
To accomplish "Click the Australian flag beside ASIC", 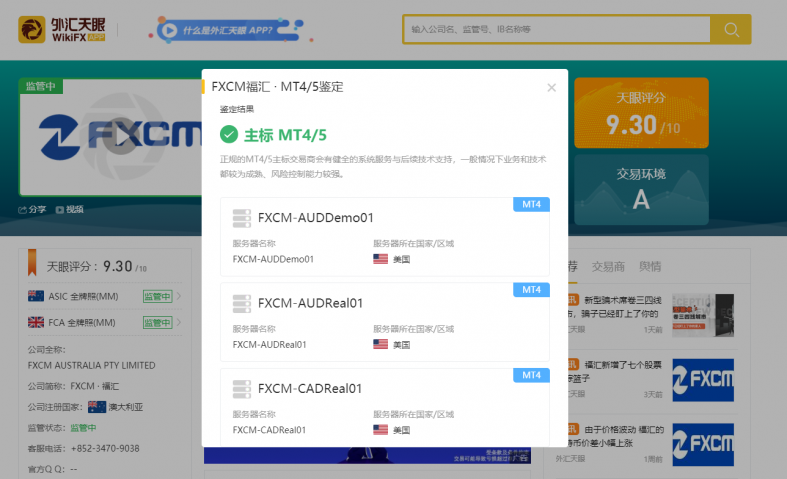I will pos(36,296).
